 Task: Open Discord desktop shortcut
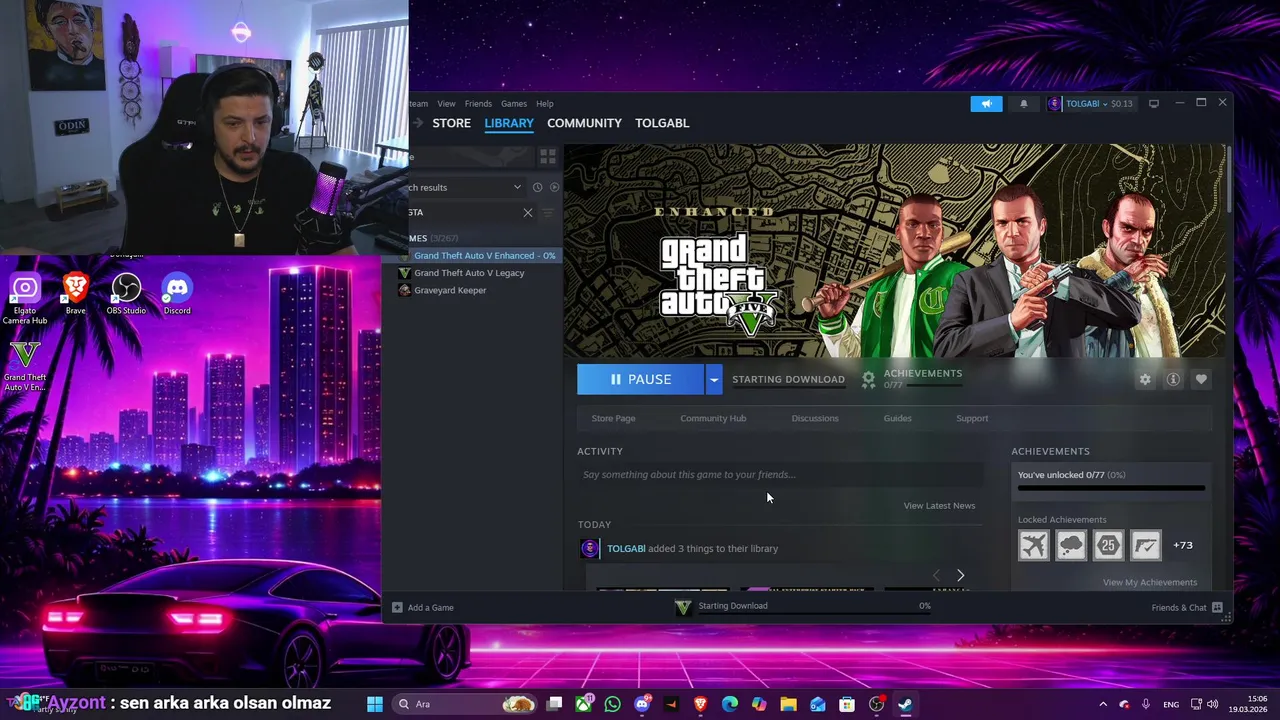pos(177,295)
